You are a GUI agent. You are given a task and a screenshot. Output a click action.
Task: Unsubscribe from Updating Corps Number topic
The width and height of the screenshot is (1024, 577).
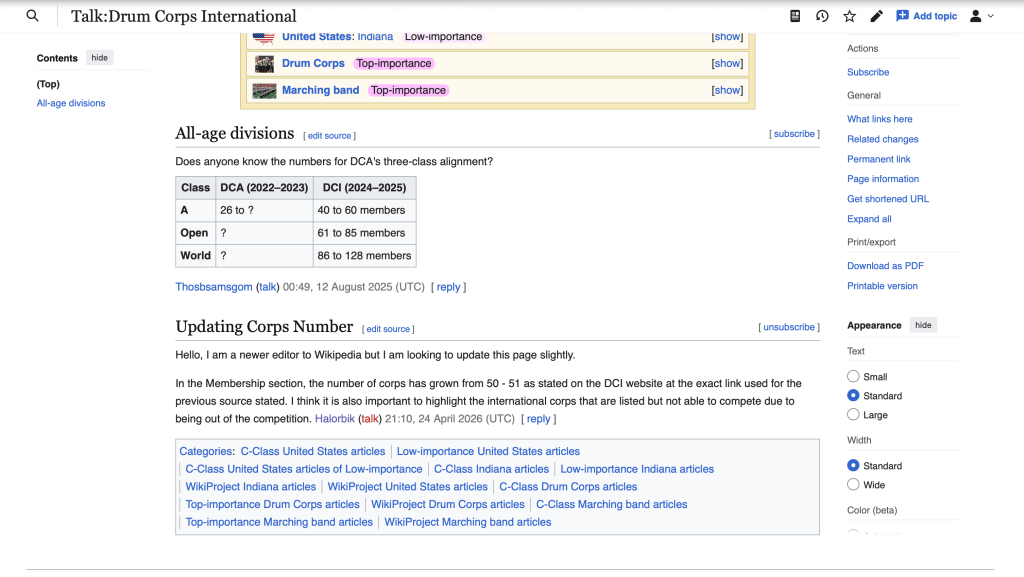click(790, 327)
